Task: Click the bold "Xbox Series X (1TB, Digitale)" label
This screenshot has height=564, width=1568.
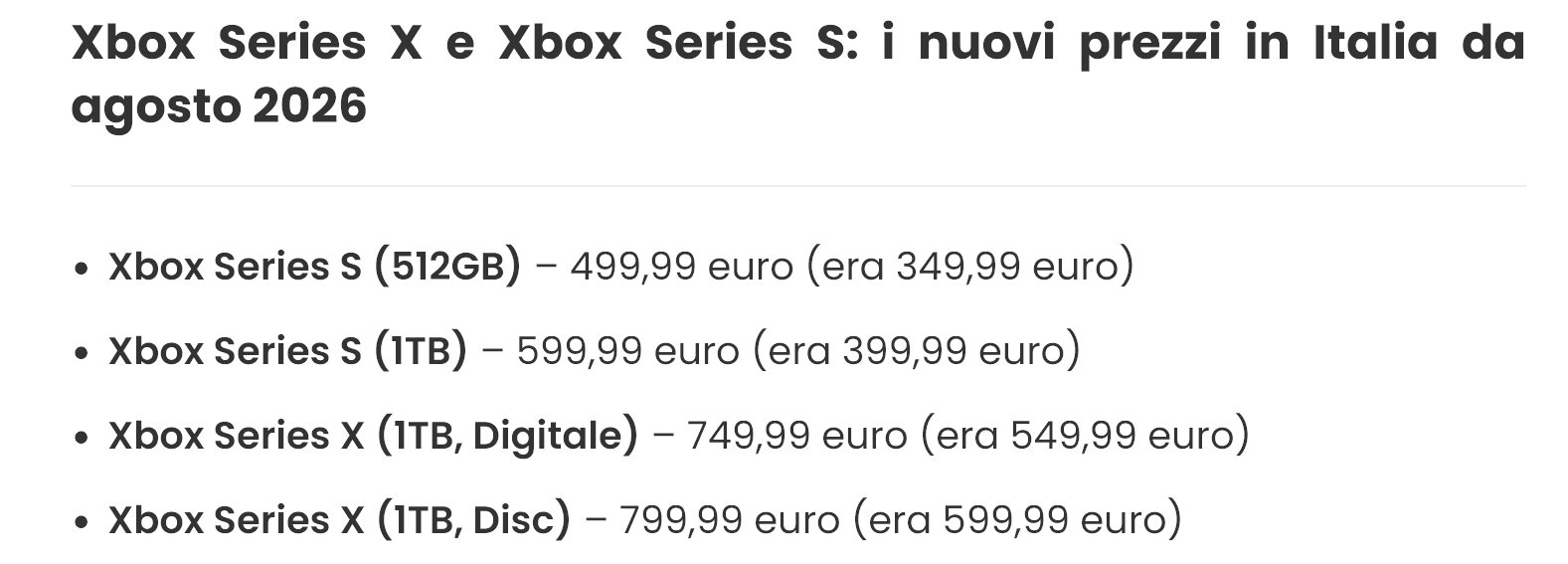Action: click(x=373, y=436)
